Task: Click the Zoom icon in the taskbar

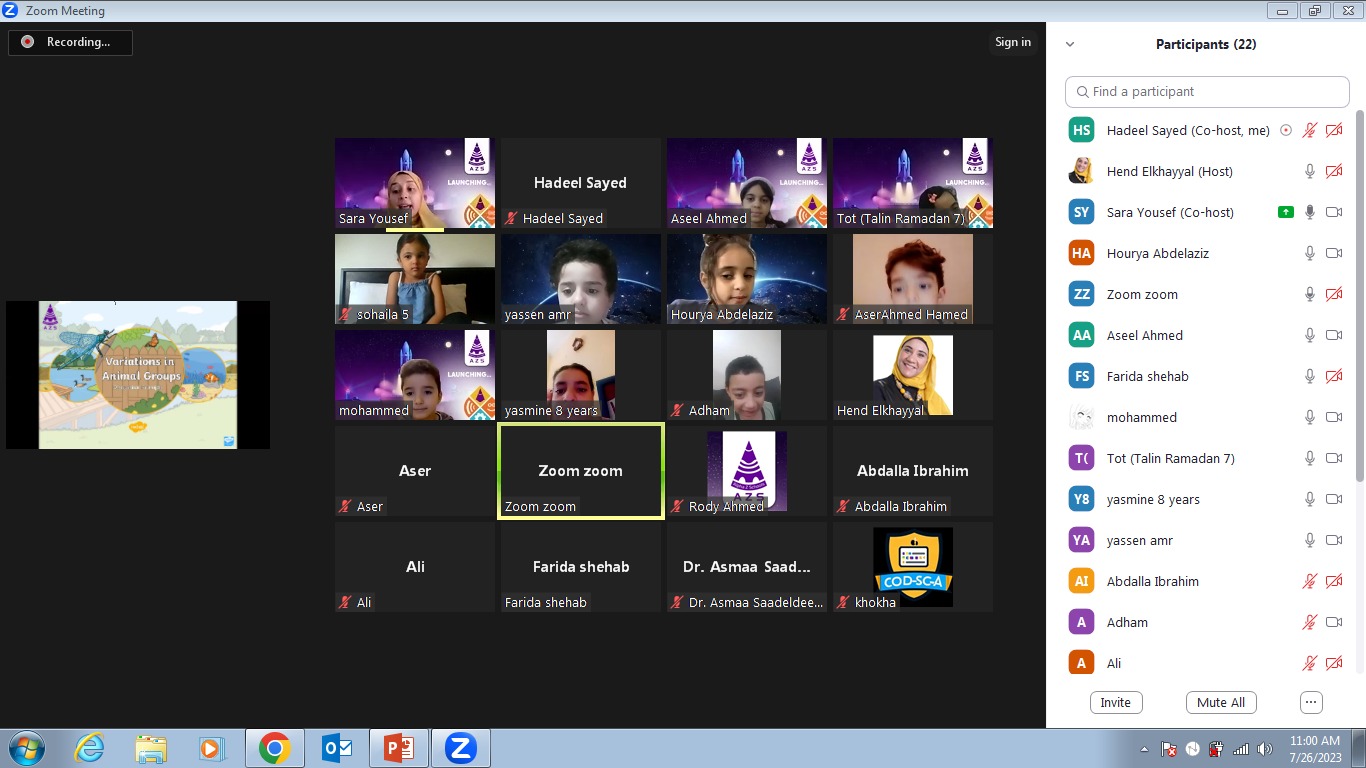Action: pyautogui.click(x=460, y=748)
